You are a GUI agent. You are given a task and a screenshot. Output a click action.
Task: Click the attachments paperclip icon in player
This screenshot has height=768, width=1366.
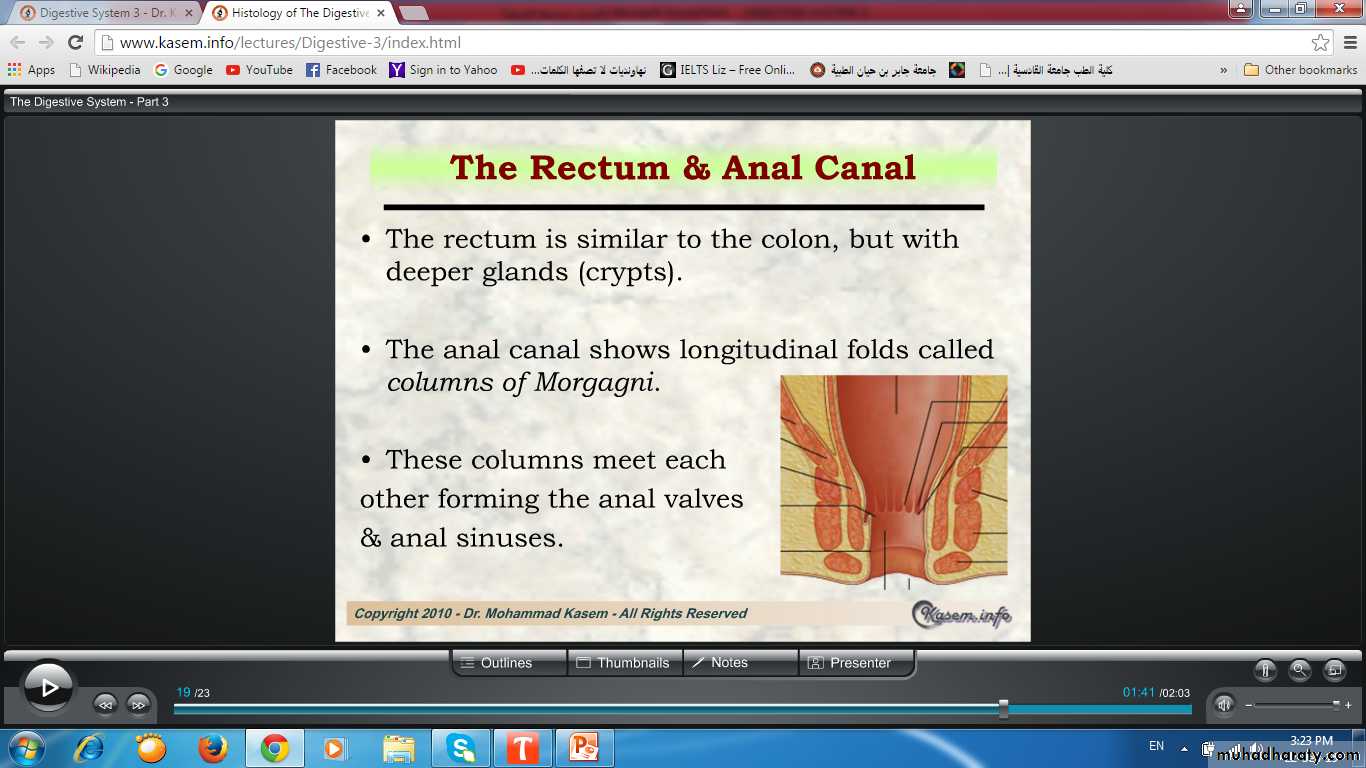coord(1265,670)
